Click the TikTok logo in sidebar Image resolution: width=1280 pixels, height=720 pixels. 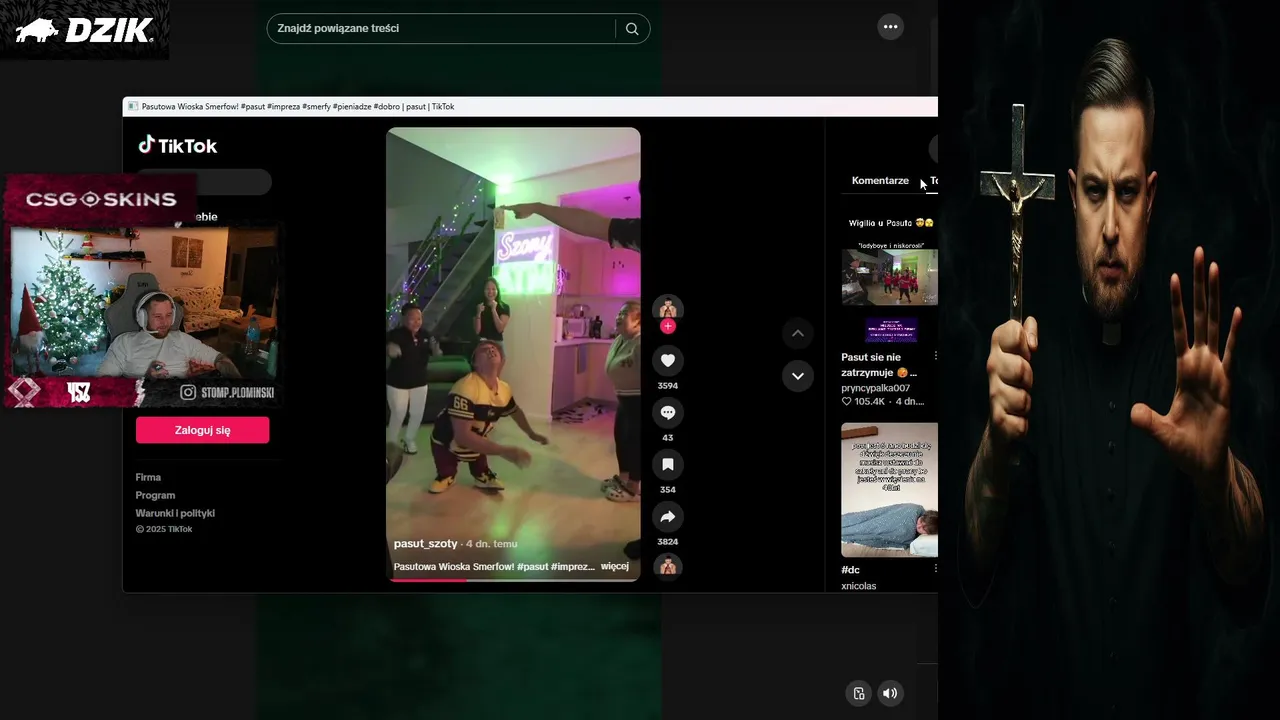177,146
